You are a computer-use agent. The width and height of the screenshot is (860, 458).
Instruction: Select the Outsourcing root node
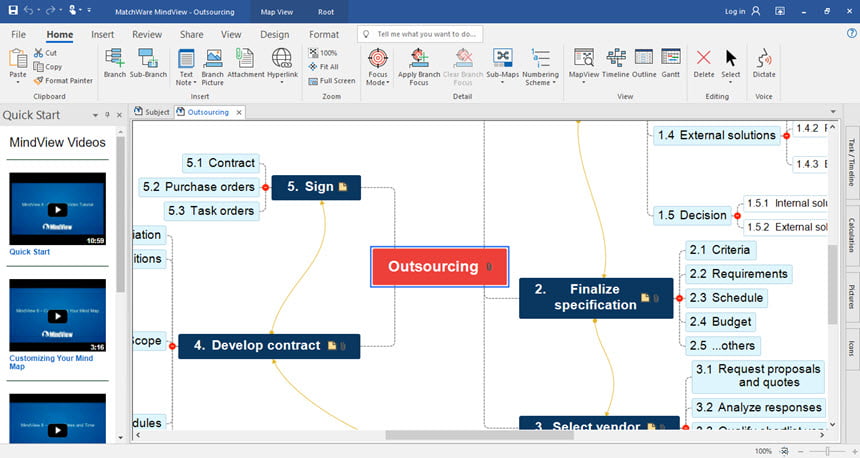coord(439,267)
